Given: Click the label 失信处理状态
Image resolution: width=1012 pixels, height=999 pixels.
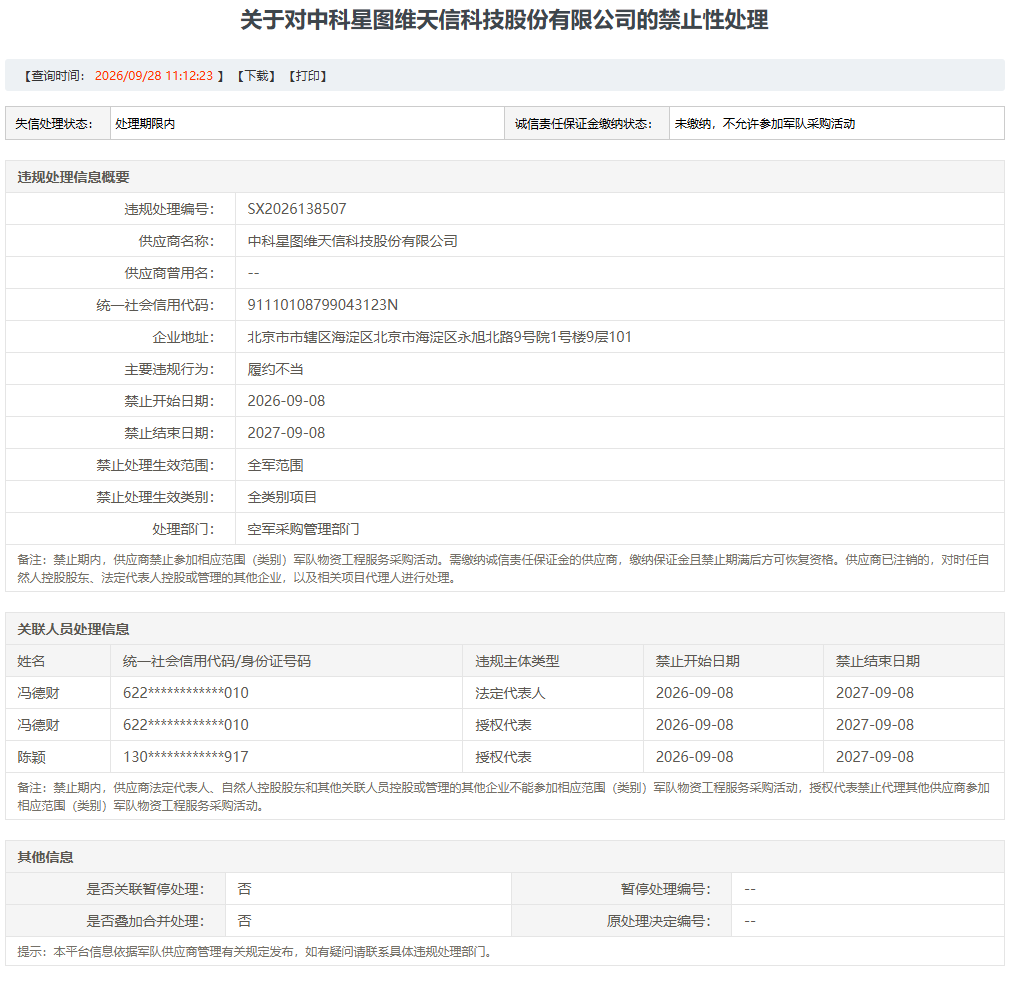Looking at the screenshot, I should pos(54,124).
